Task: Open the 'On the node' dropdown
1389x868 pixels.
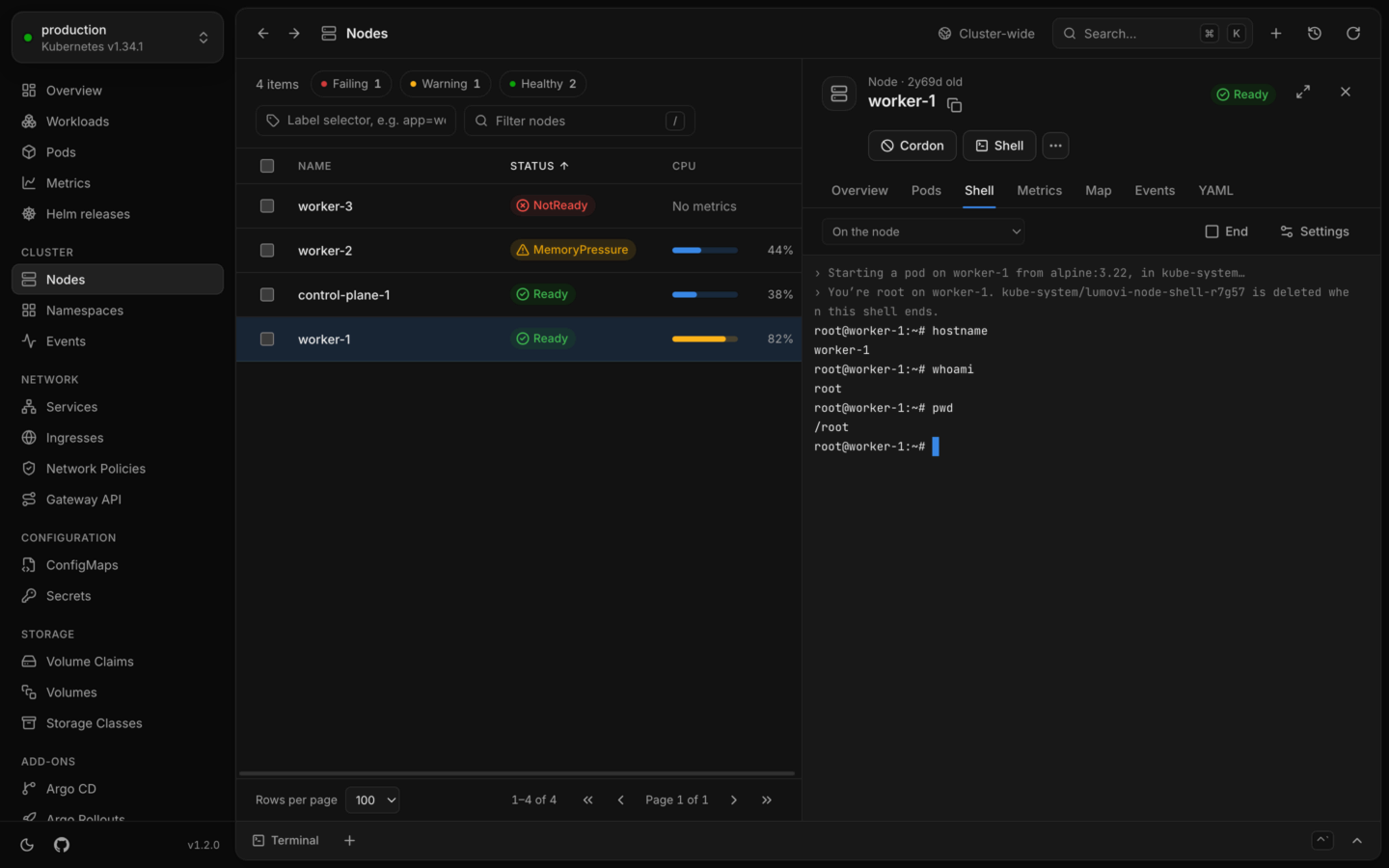Action: (923, 231)
